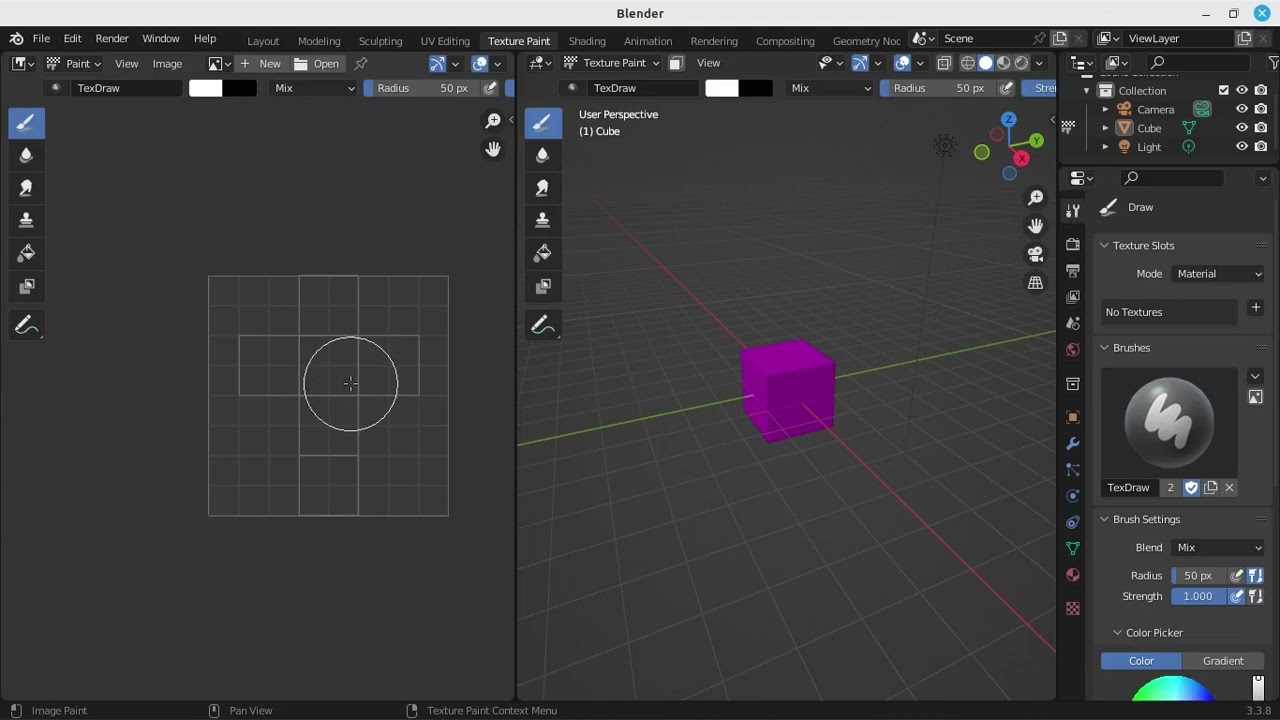Viewport: 1280px width, 720px height.
Task: Open the Mode Material dropdown
Action: tap(1218, 274)
